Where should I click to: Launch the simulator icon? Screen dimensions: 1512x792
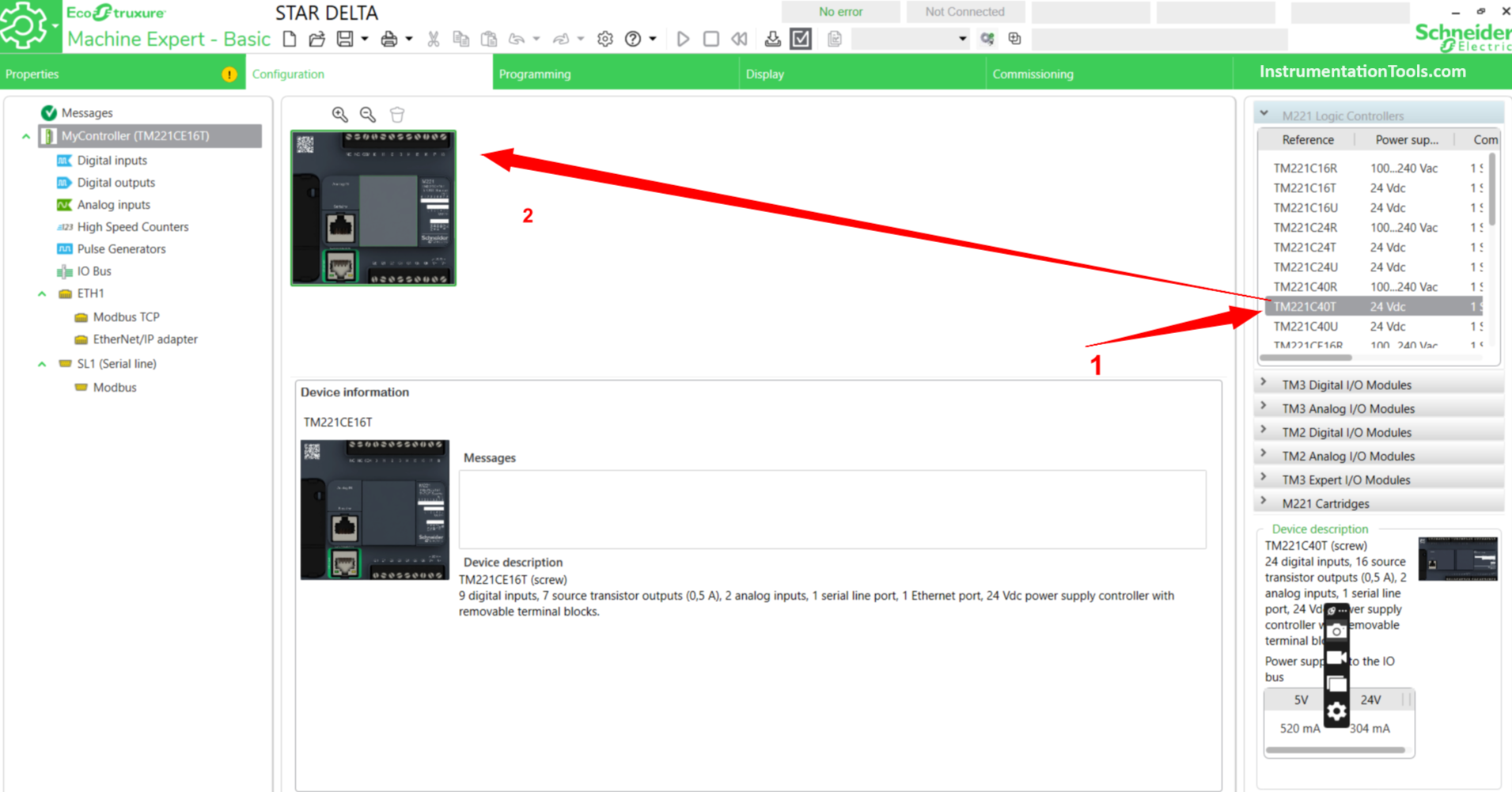[x=987, y=39]
